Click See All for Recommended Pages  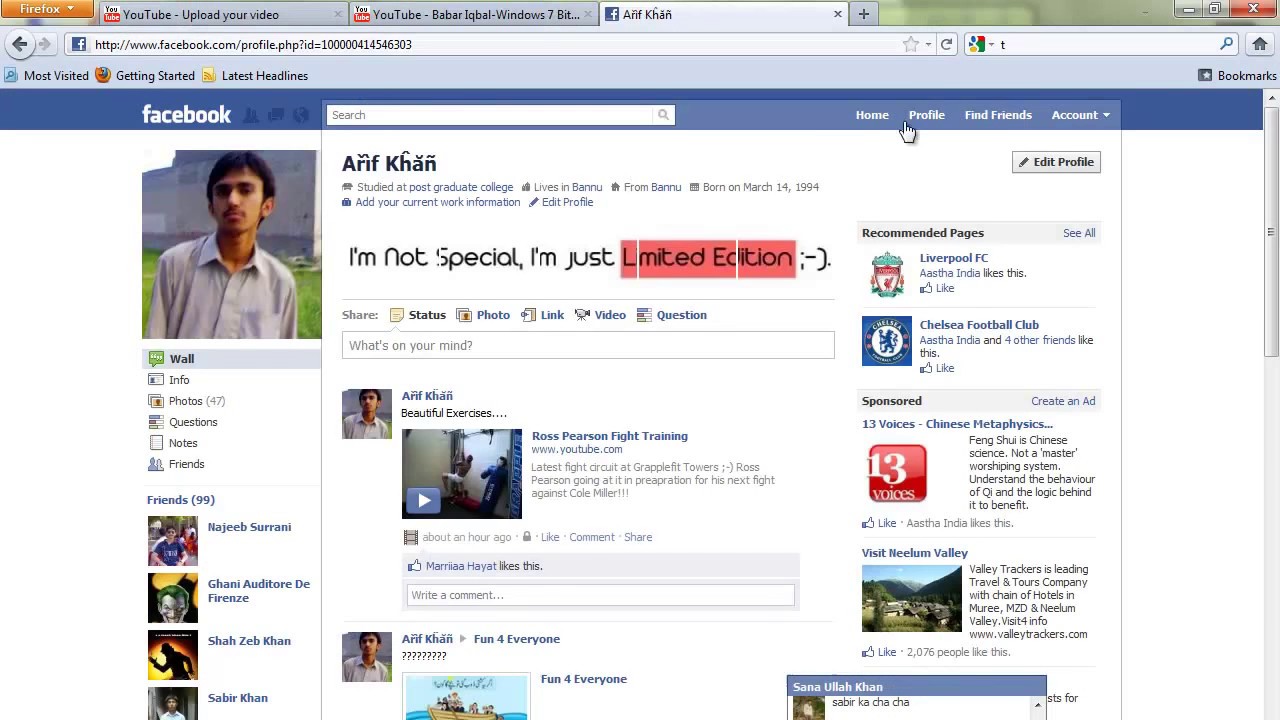[1079, 233]
